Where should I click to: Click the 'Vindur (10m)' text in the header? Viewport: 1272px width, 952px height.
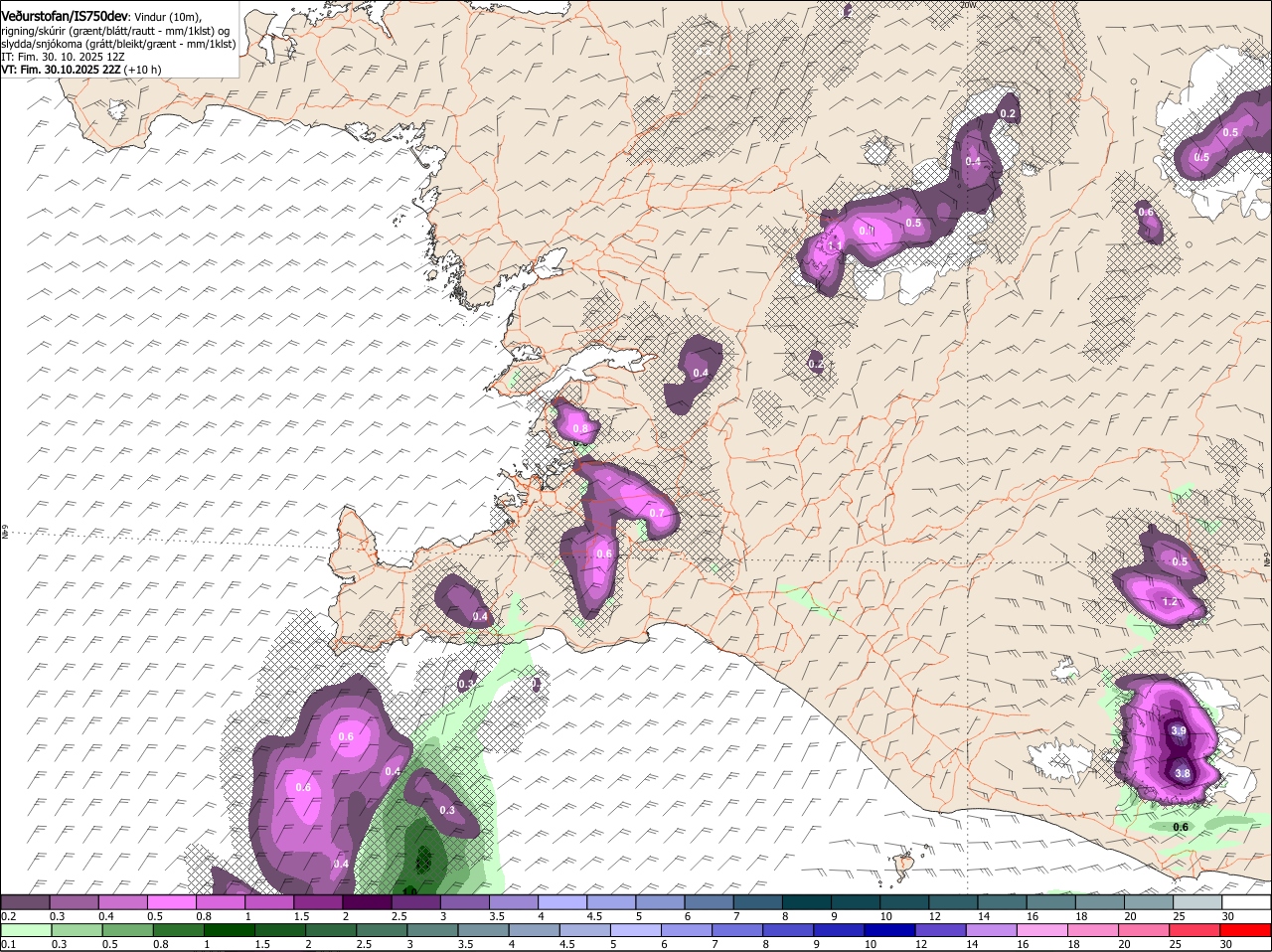point(167,16)
